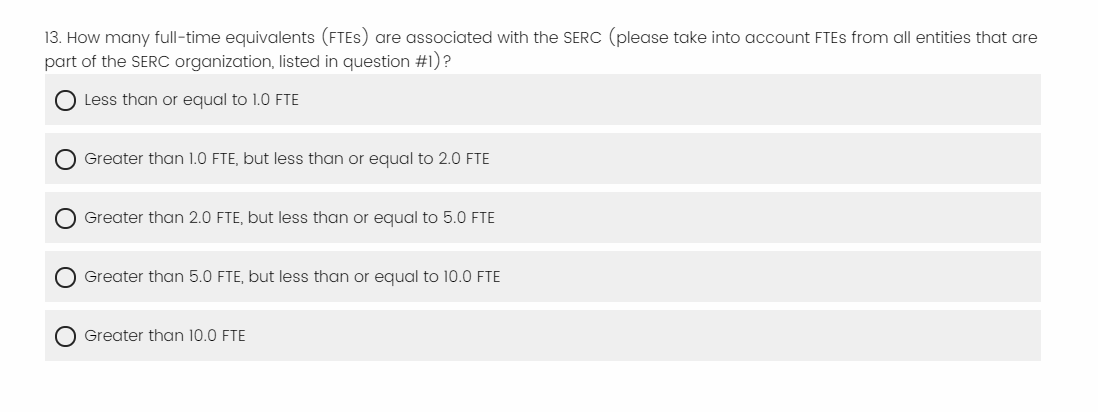Click blank area of the third answer row
The height and width of the screenshot is (412, 1098).
[x=750, y=218]
